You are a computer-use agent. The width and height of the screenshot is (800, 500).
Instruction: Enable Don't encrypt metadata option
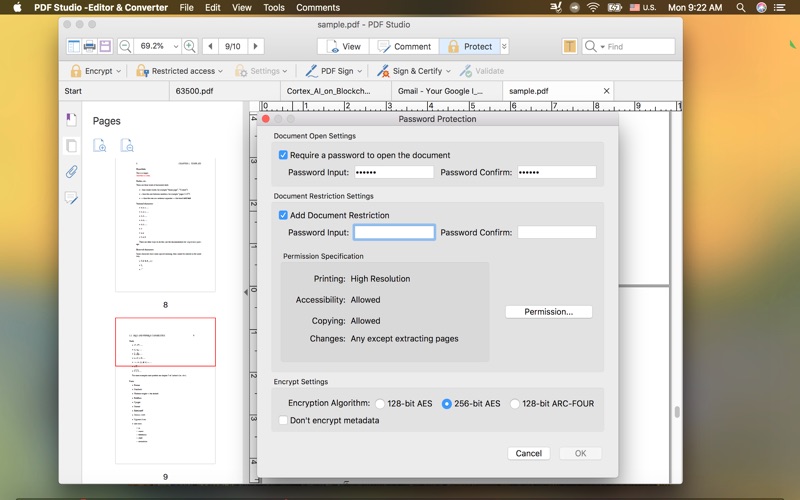[283, 420]
